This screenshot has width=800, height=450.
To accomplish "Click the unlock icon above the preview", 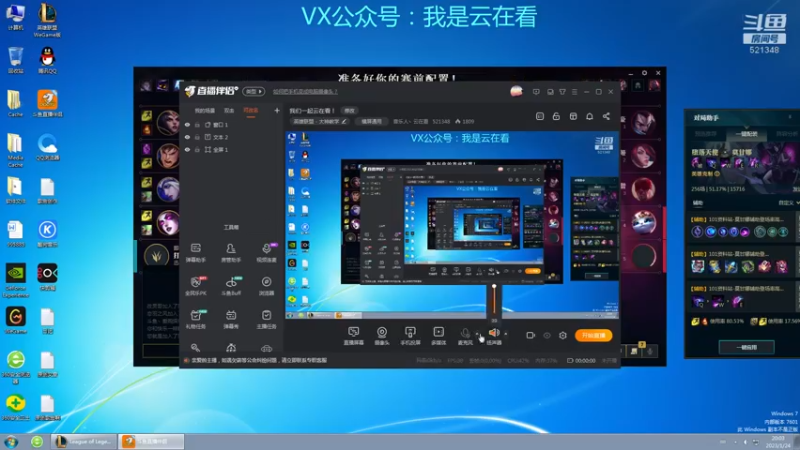I will [x=556, y=116].
